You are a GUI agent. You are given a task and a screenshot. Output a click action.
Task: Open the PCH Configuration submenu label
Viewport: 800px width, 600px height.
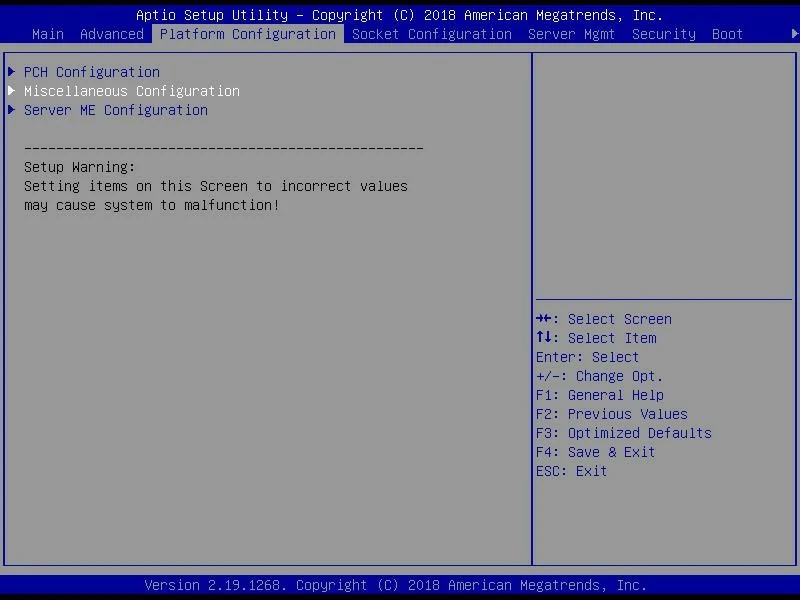tap(92, 72)
